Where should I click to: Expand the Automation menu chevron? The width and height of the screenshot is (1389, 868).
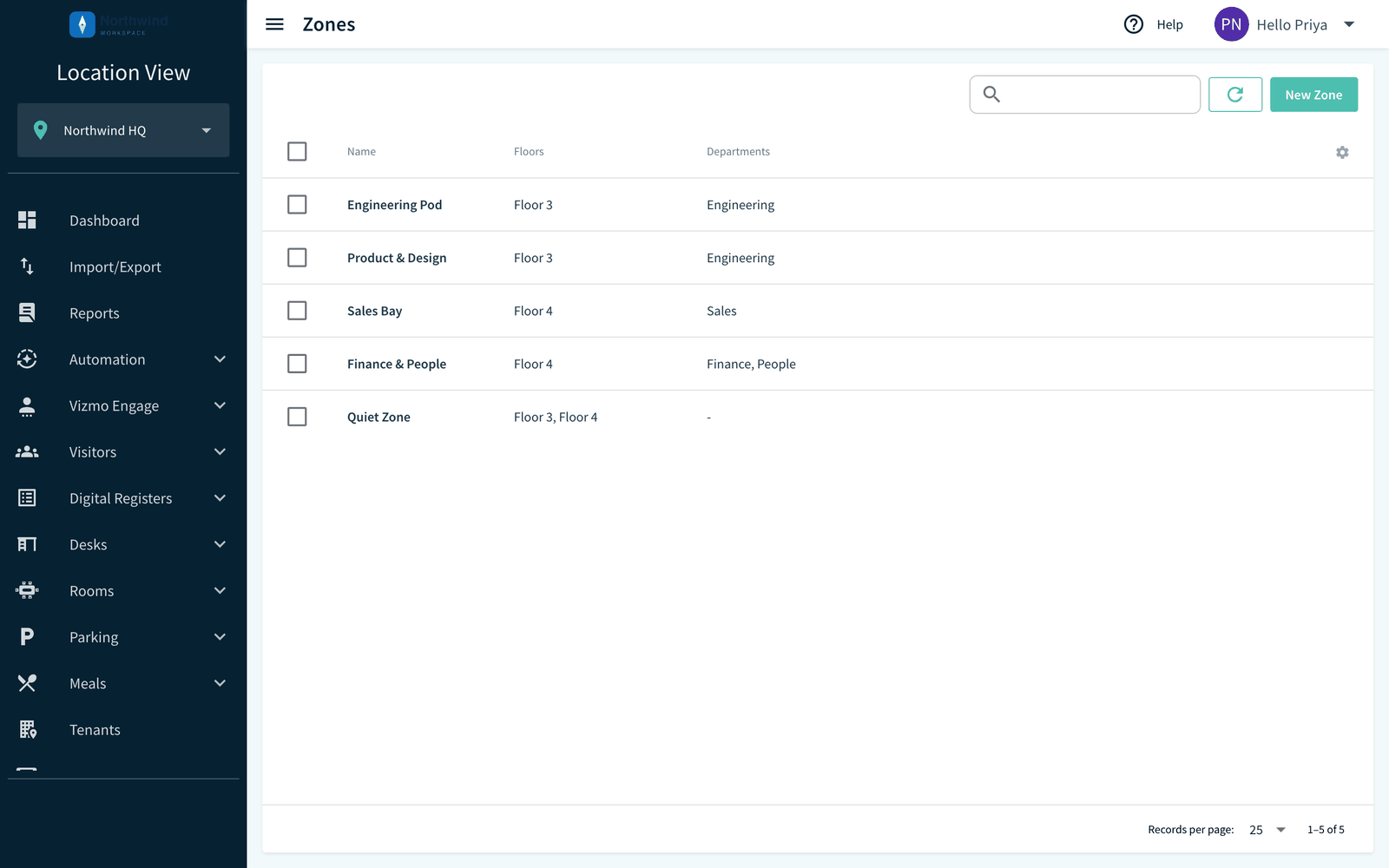220,359
